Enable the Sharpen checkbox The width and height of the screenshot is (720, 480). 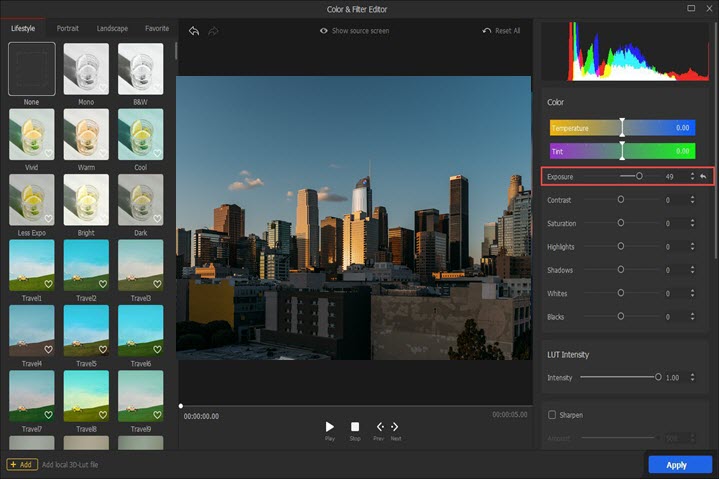click(x=552, y=414)
